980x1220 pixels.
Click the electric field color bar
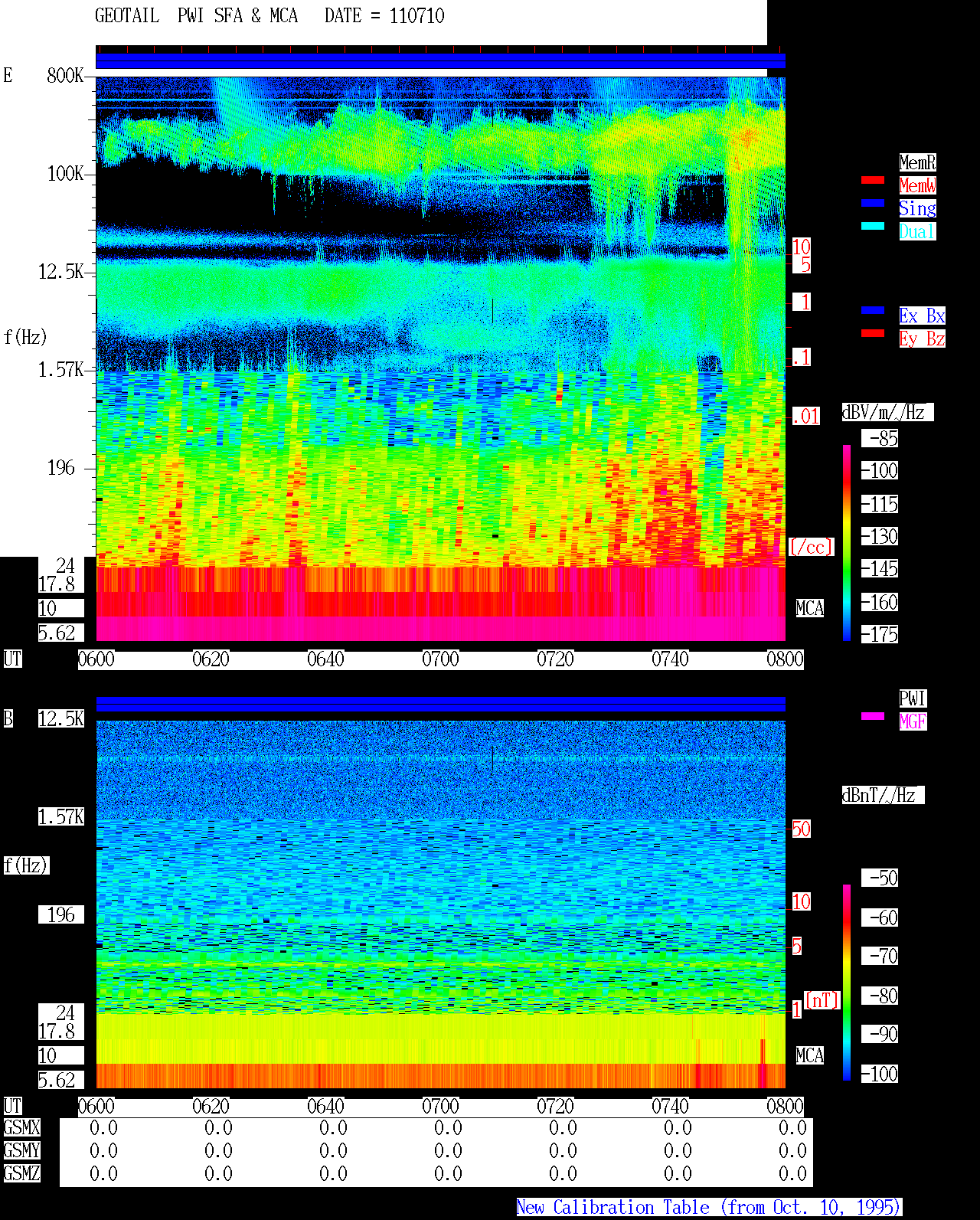[847, 542]
